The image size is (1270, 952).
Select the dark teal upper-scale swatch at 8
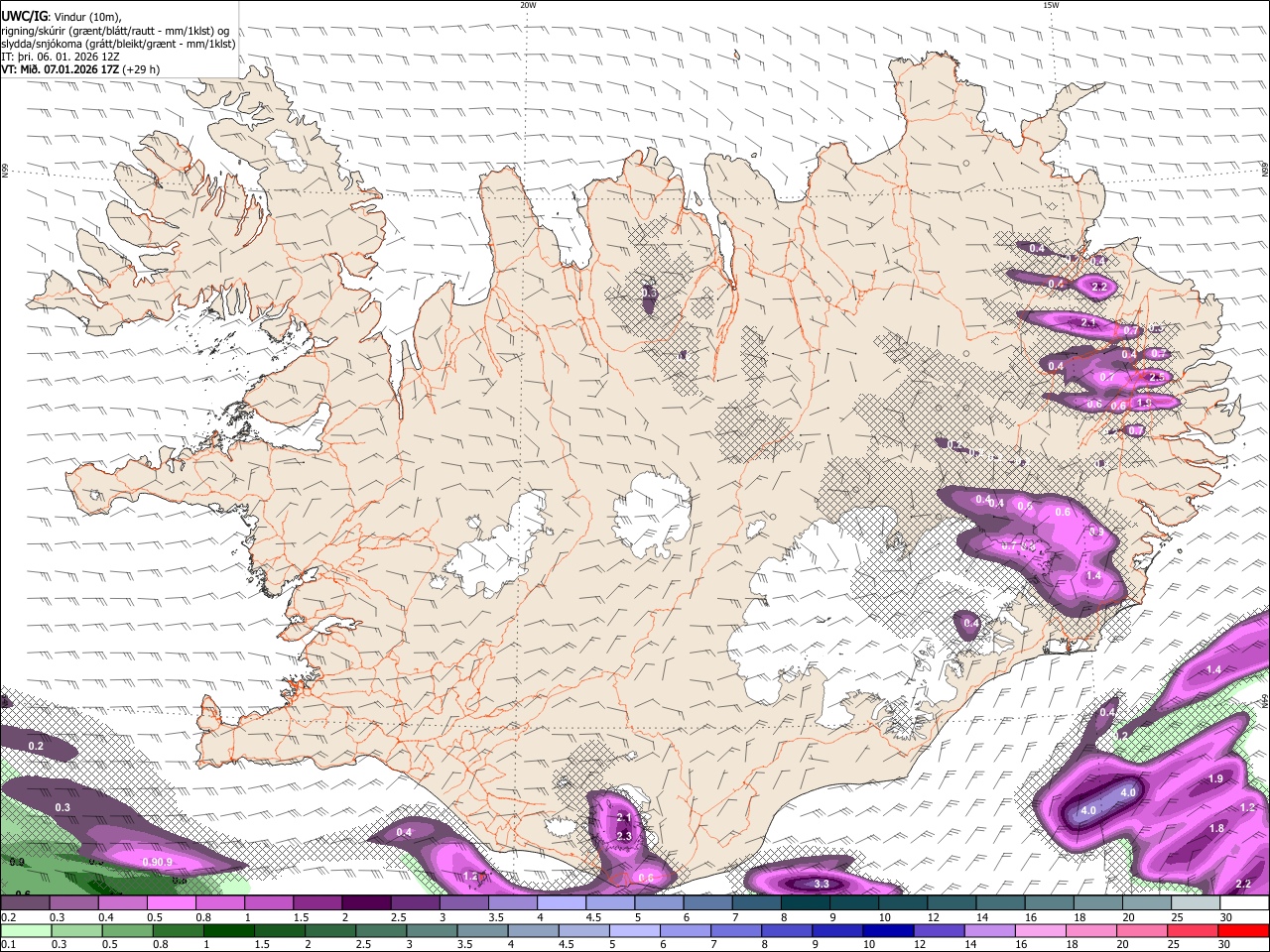point(806,902)
